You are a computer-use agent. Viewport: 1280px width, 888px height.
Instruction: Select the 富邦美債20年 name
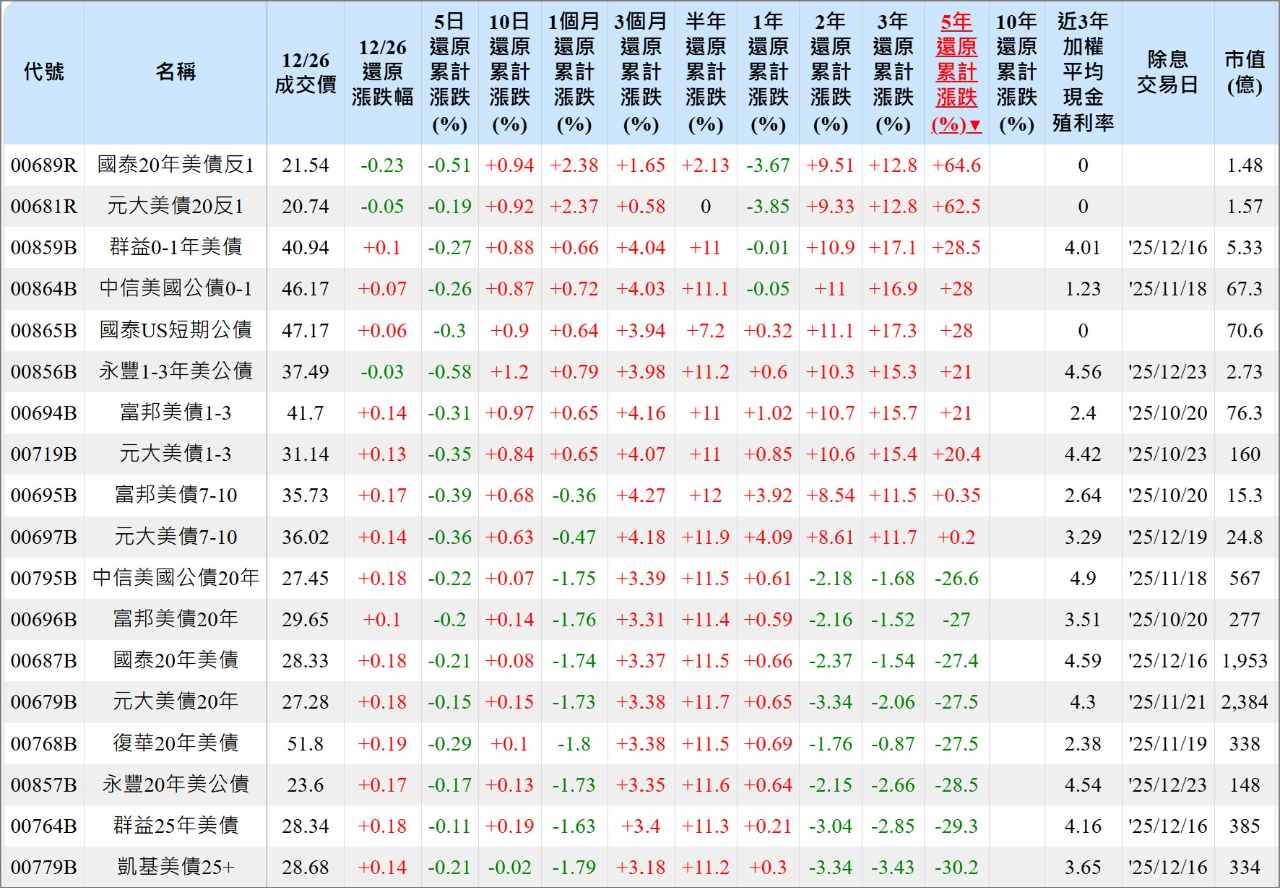pyautogui.click(x=175, y=619)
